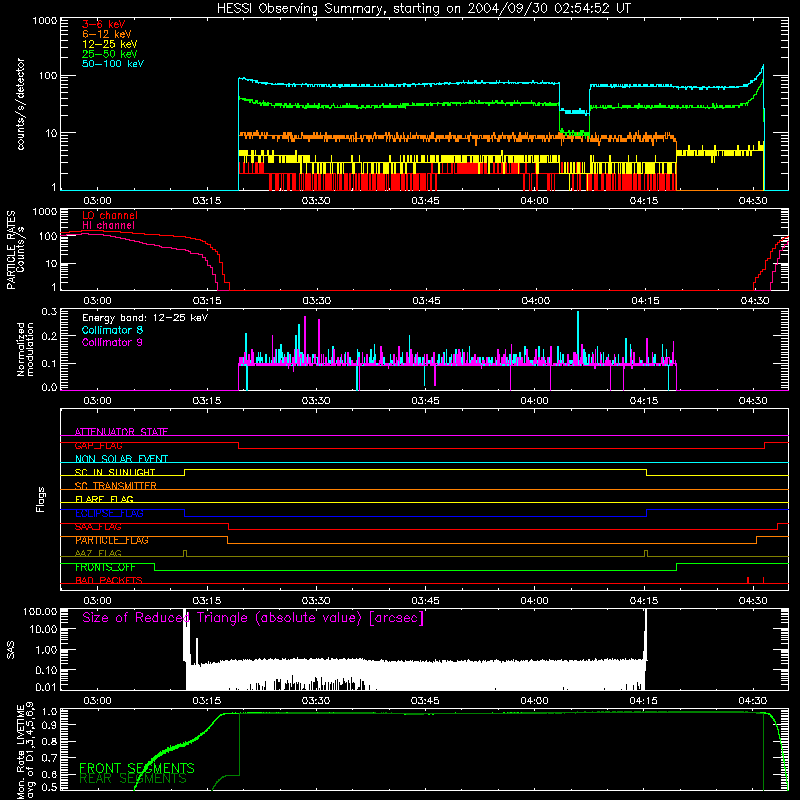Click the Normalized modulation axis label
Viewport: 800px width, 800px height.
point(25,349)
